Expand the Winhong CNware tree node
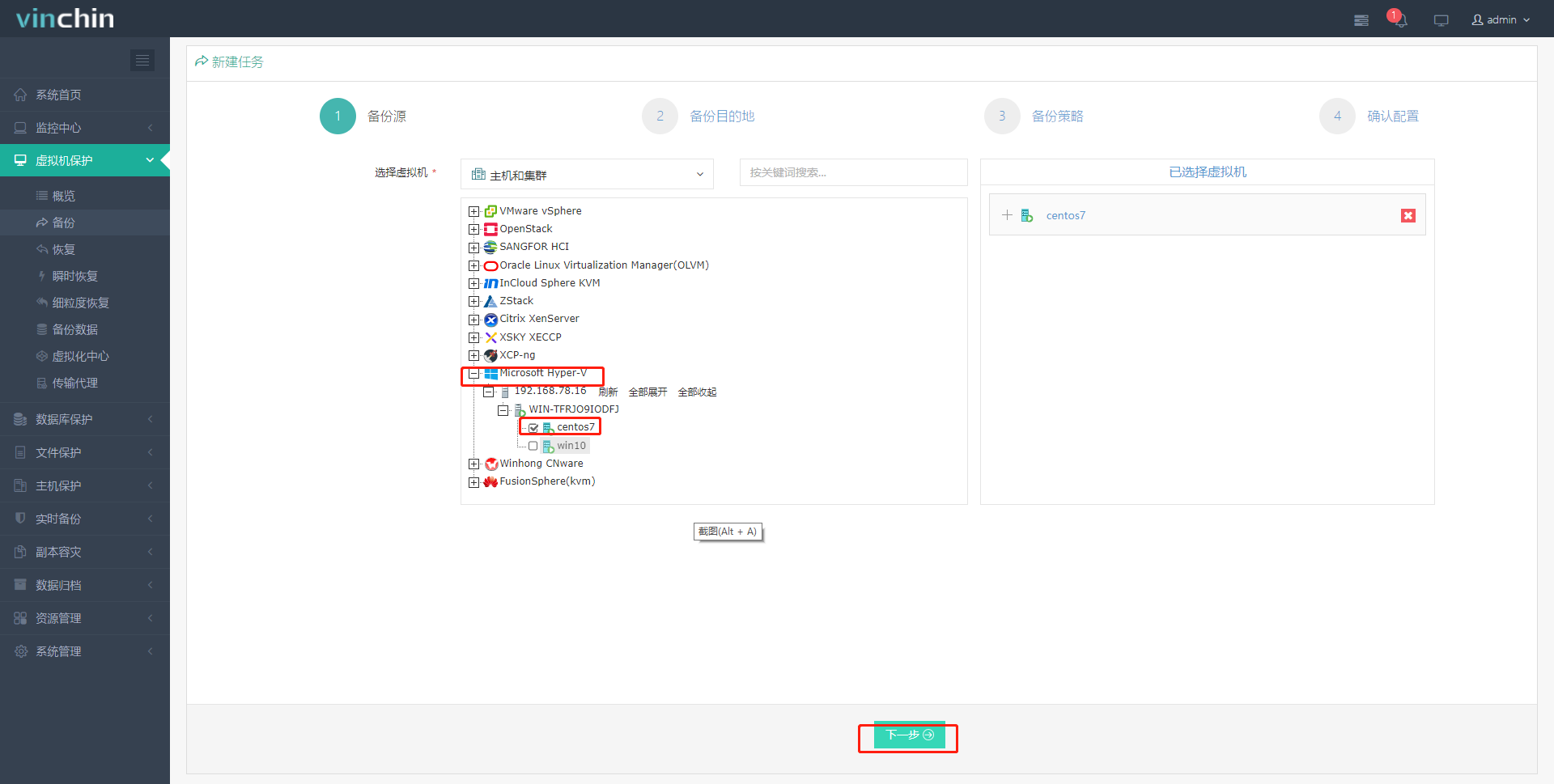The width and height of the screenshot is (1554, 784). pyautogui.click(x=473, y=464)
